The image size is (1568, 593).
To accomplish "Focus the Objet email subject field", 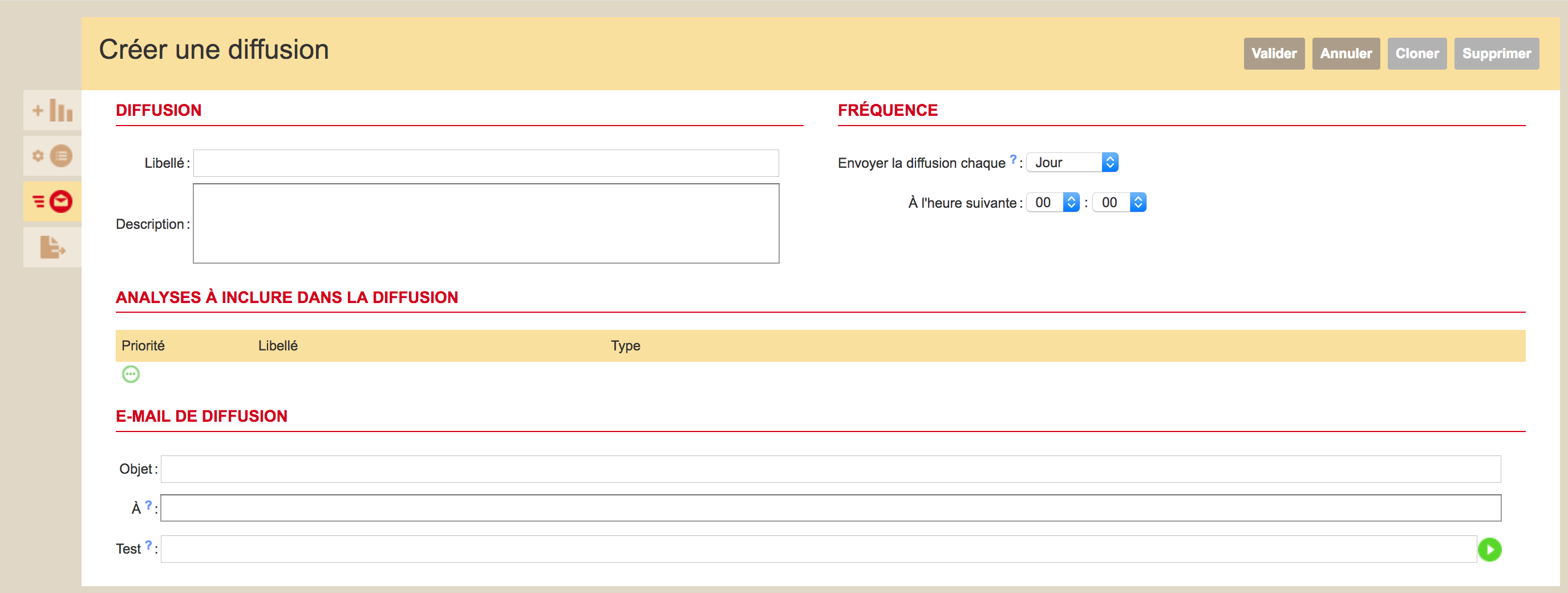I will click(830, 469).
